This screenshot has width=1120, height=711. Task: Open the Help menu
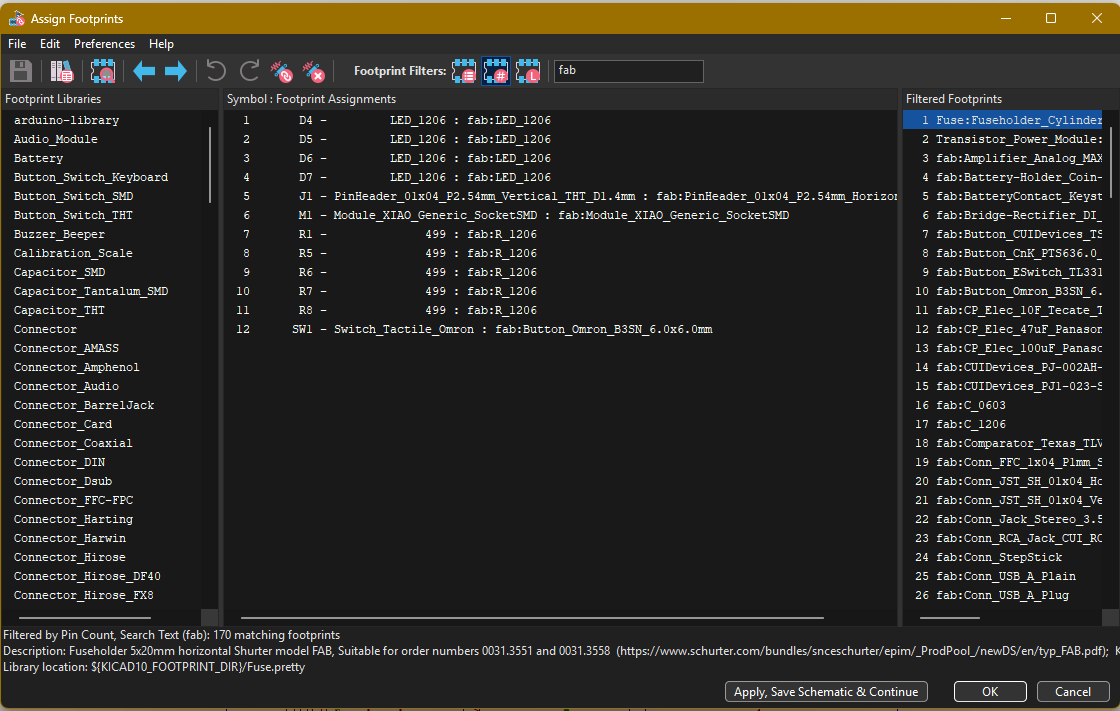coord(161,44)
